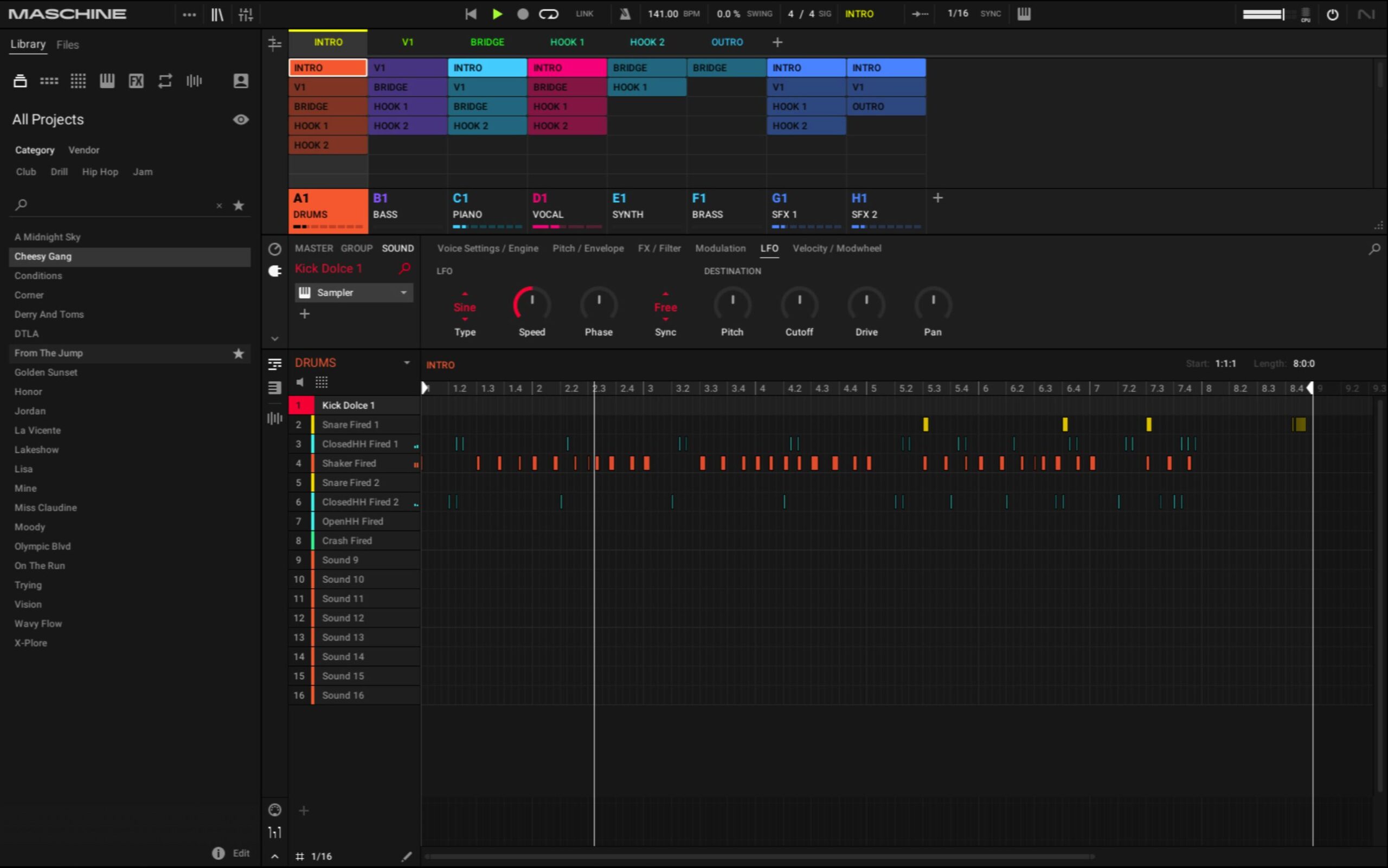Image resolution: width=1388 pixels, height=868 pixels.
Task: Open the Maschine main menu dots
Action: (189, 14)
